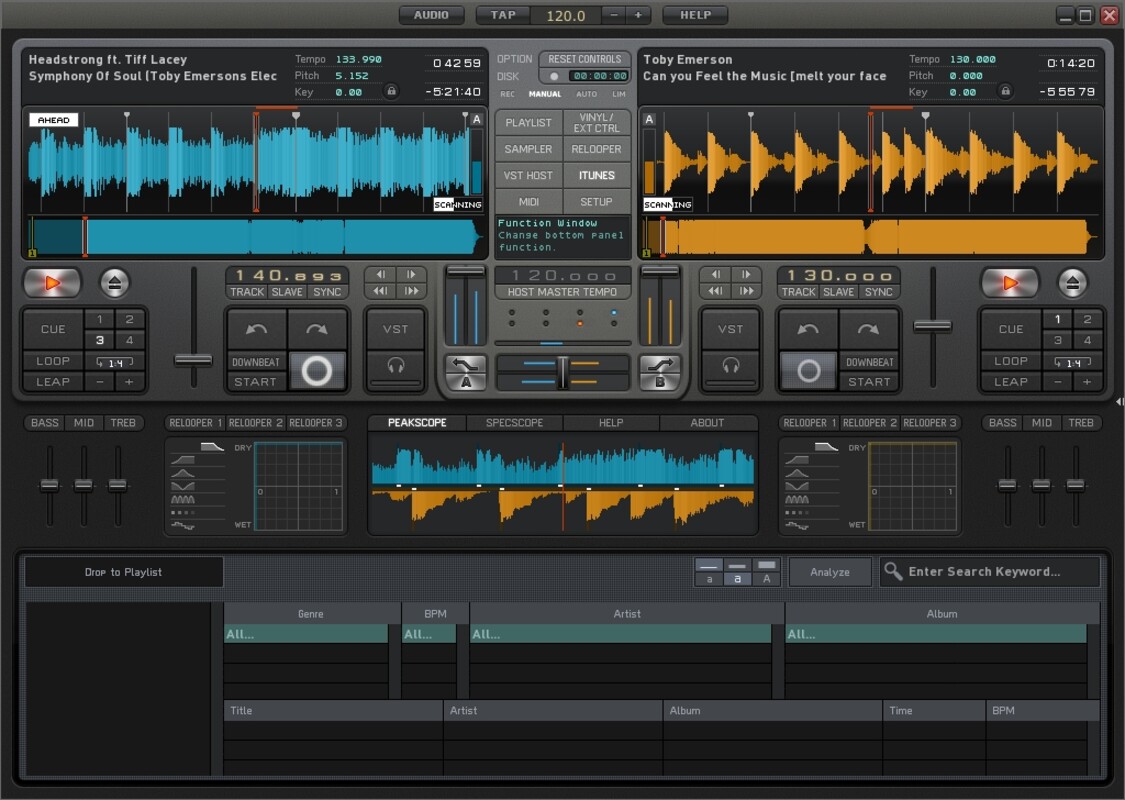This screenshot has width=1125, height=800.
Task: Expand the Genre filter All... list
Action: click(x=305, y=634)
